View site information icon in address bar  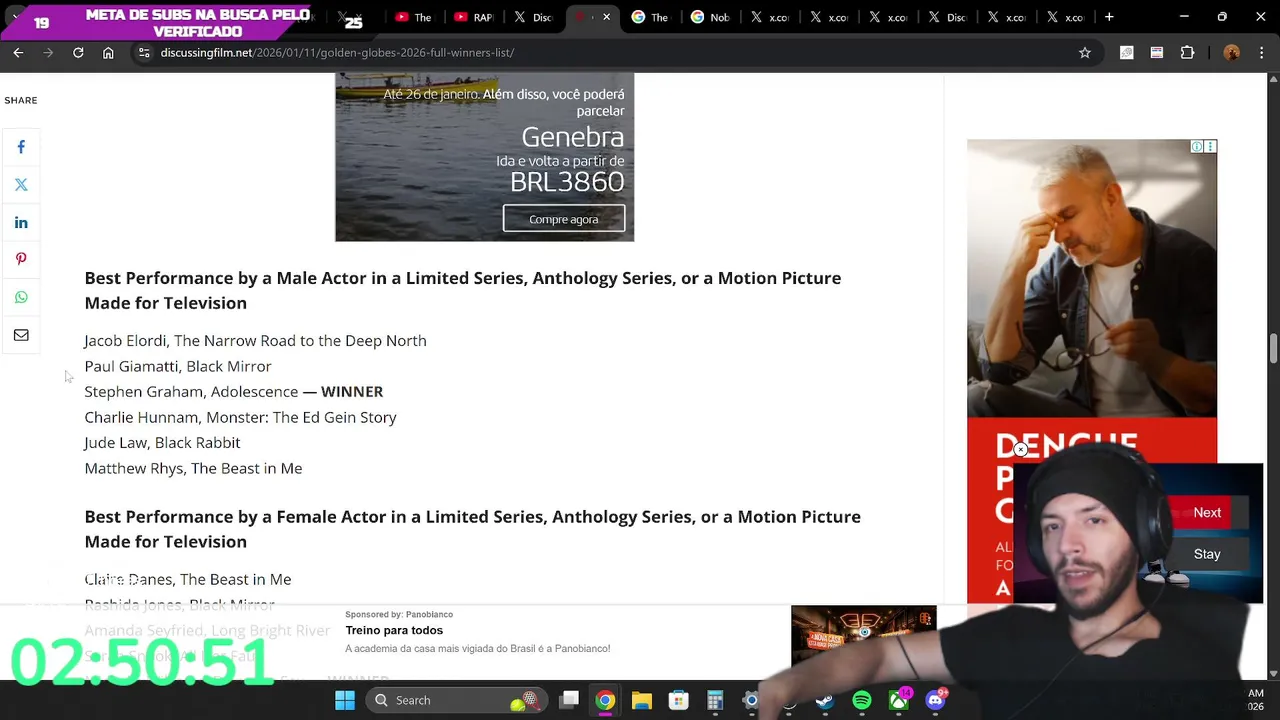click(x=144, y=52)
